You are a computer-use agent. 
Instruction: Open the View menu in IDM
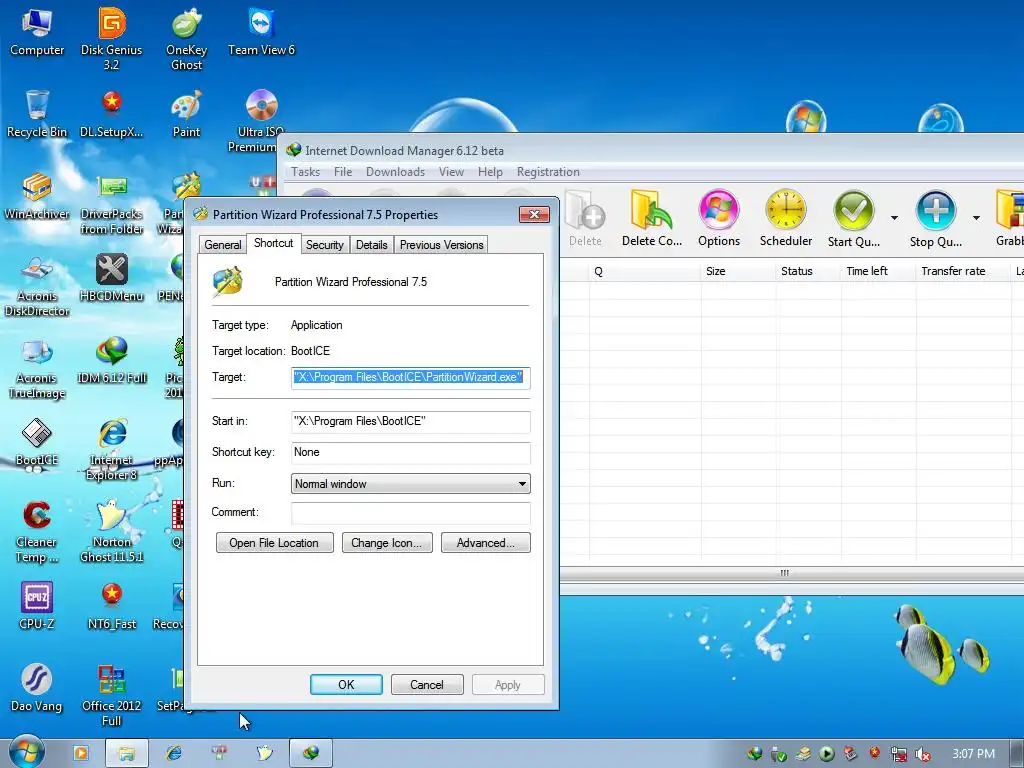click(451, 172)
